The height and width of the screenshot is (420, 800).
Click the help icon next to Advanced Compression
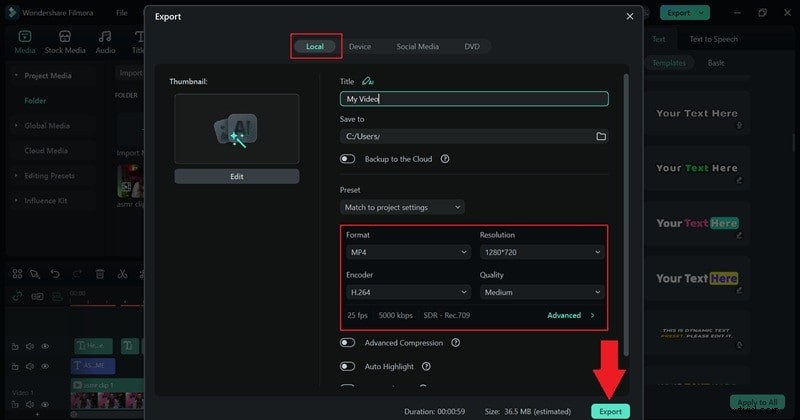click(456, 342)
